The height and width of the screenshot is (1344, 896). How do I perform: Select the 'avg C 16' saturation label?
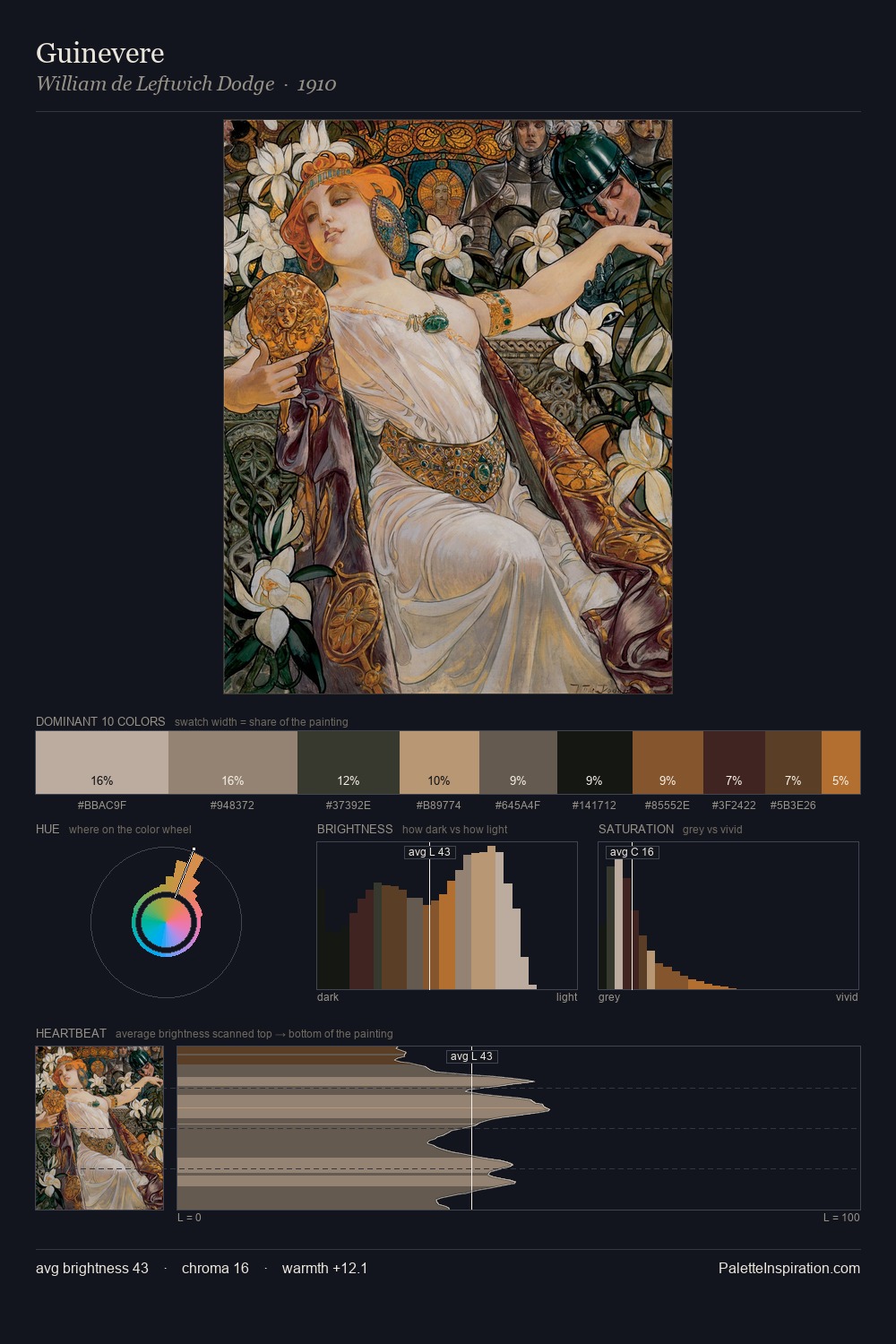tap(632, 852)
